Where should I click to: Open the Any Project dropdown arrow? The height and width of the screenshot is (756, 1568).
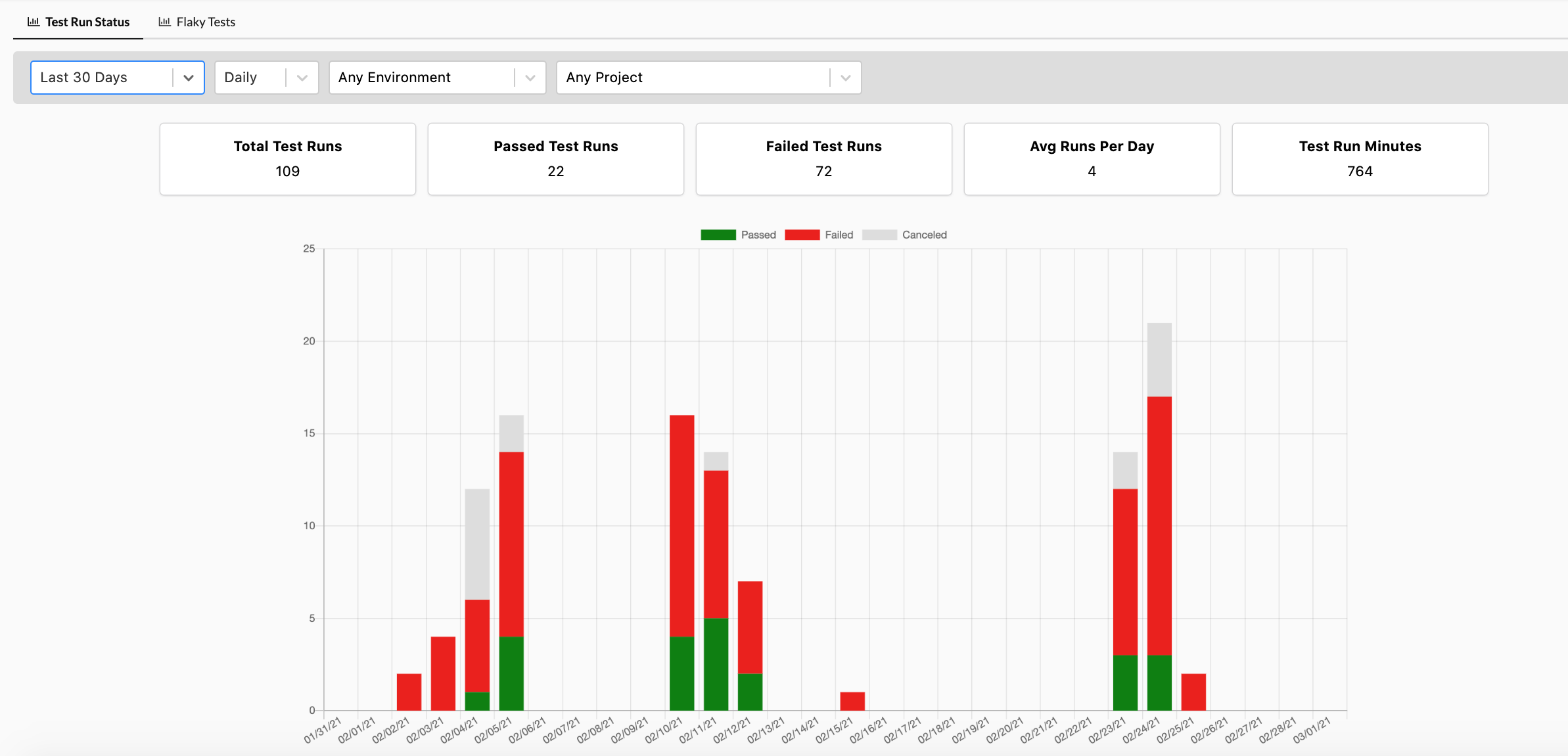tap(846, 78)
